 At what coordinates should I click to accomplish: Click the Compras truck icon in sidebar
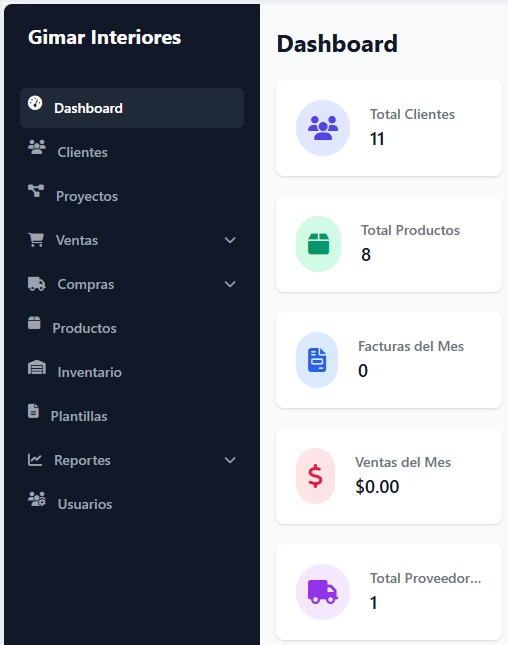(x=37, y=283)
